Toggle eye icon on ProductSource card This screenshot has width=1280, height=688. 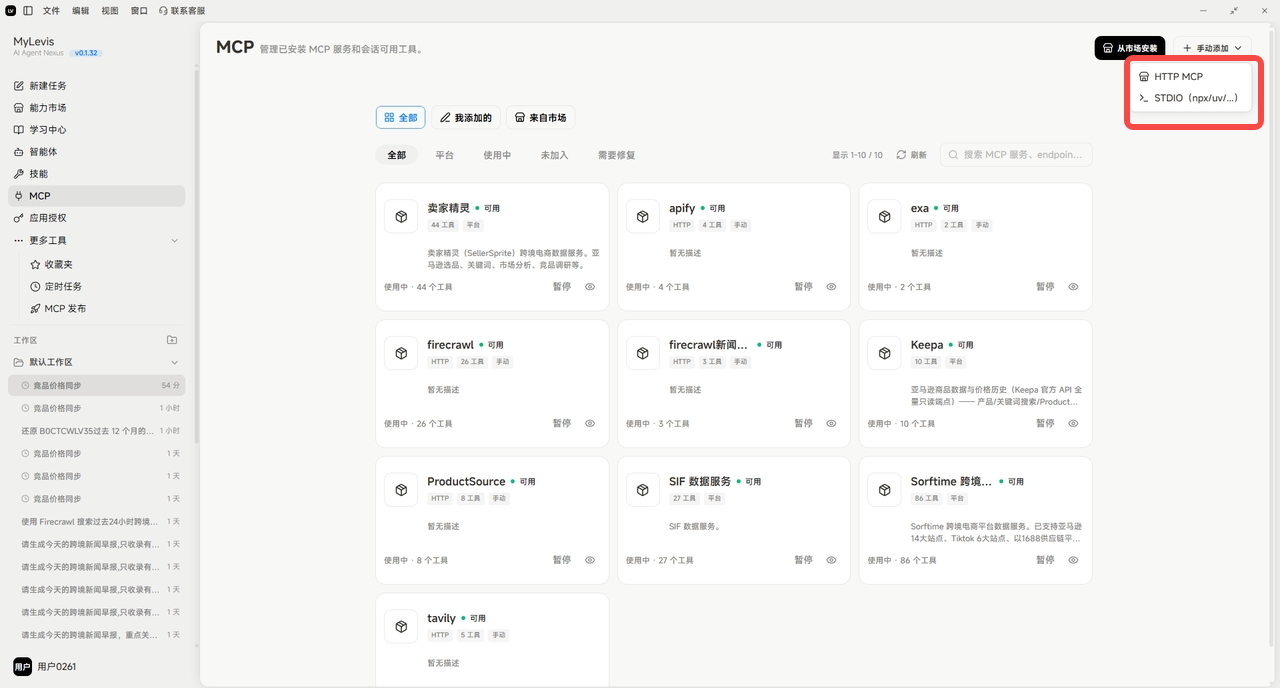[590, 561]
